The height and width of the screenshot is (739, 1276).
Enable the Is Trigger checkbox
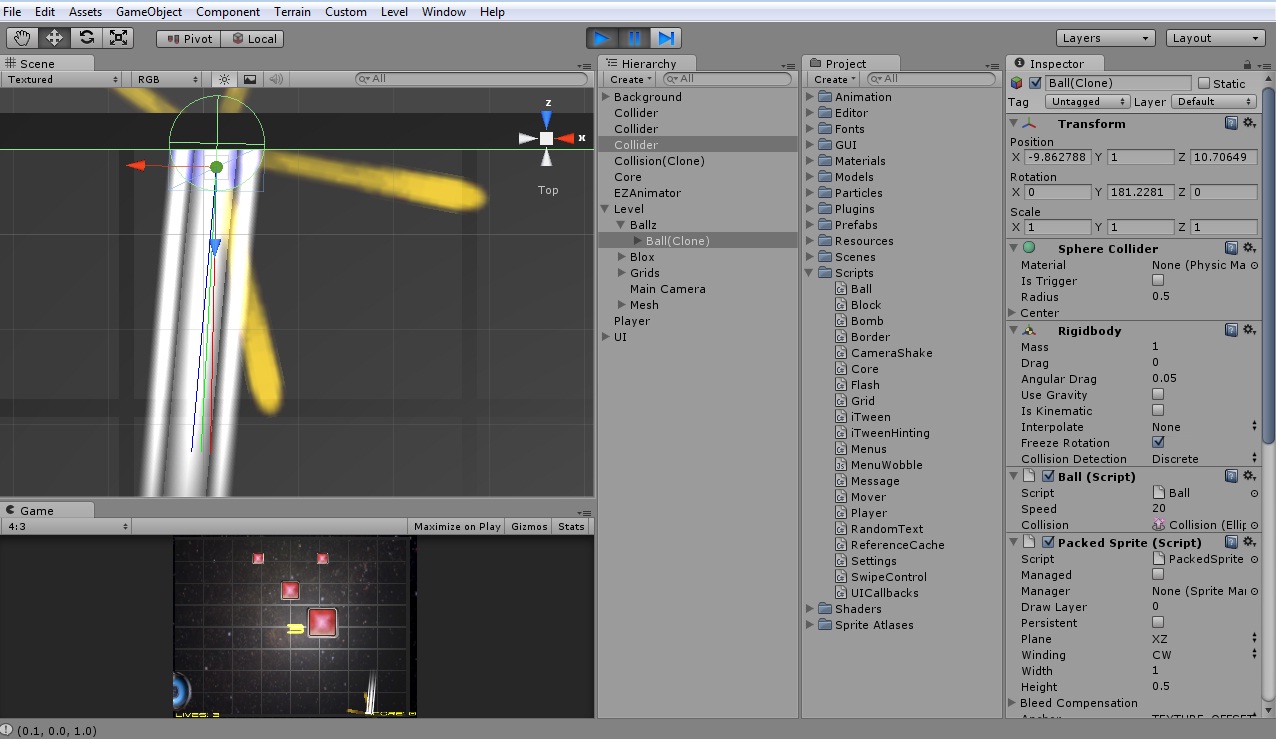coord(1157,281)
